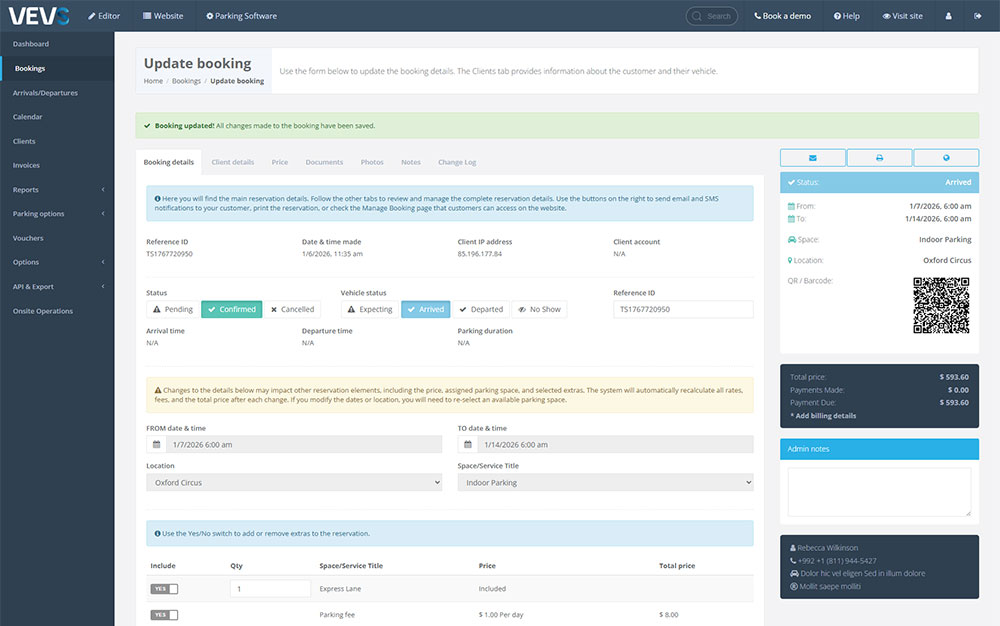Toggle the Parking fee include switch

pos(164,615)
